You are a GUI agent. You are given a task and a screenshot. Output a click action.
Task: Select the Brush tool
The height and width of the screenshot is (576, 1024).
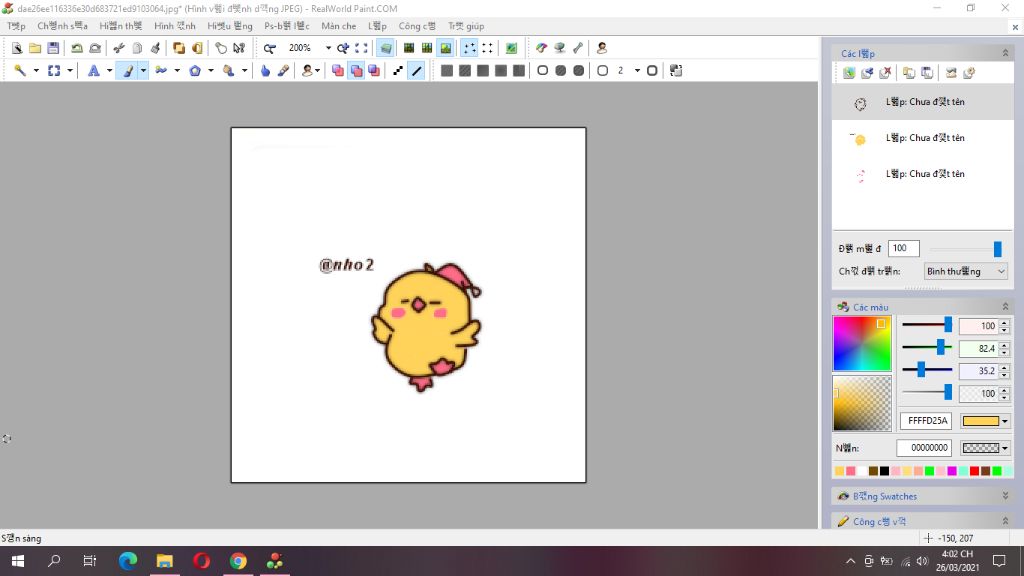pyautogui.click(x=127, y=71)
